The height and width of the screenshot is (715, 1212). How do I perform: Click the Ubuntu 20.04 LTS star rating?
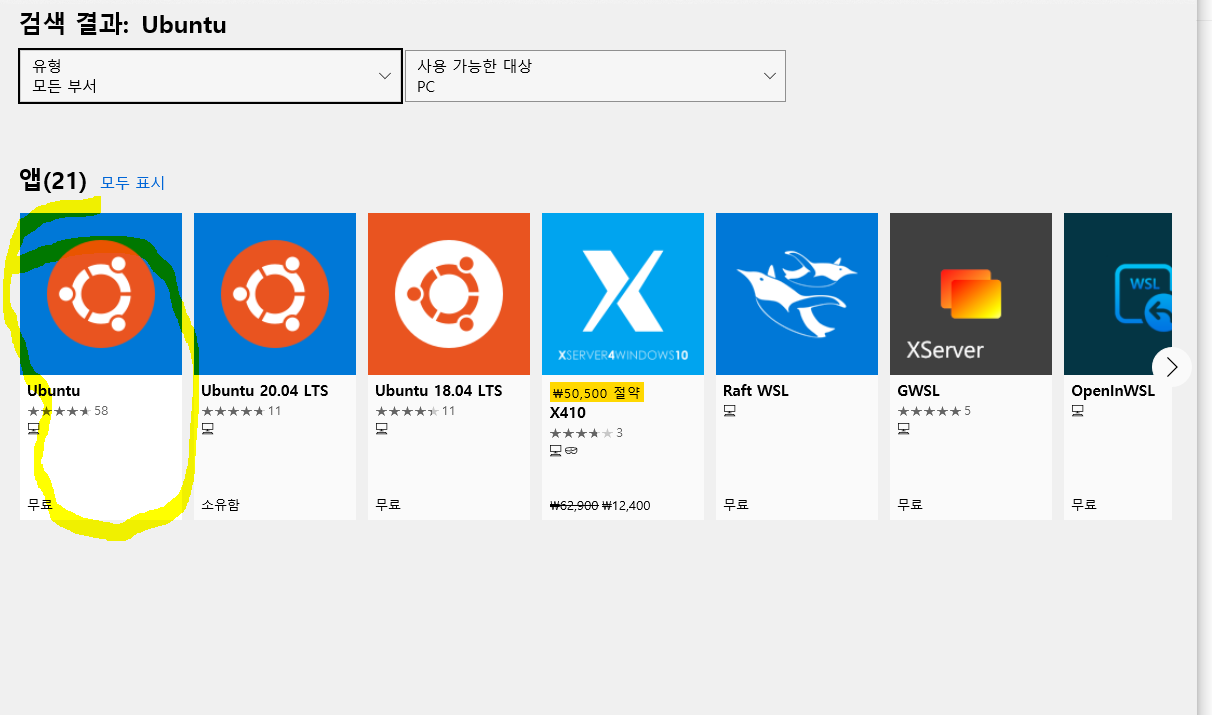click(241, 411)
